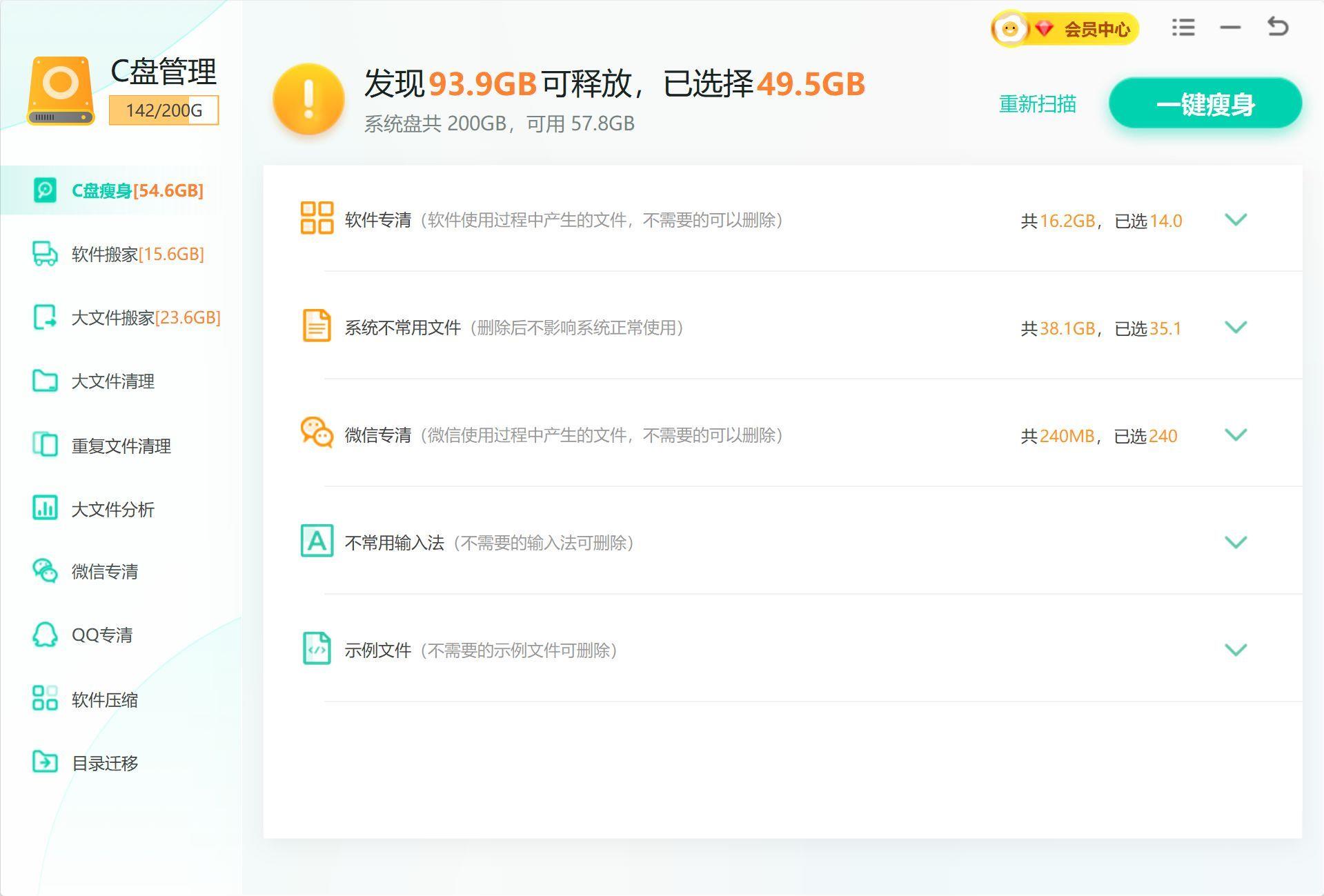Viewport: 1324px width, 896px height.
Task: Click the 不常用输入法 row title text
Action: pyautogui.click(x=395, y=543)
